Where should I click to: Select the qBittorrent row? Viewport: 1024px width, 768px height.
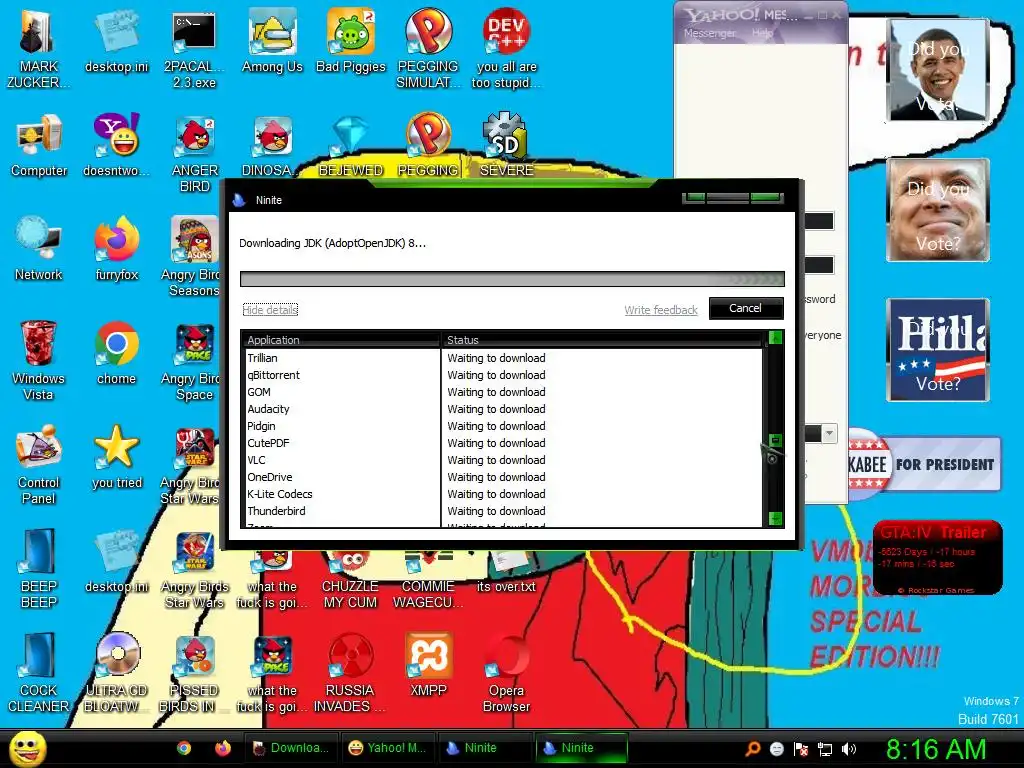point(502,375)
